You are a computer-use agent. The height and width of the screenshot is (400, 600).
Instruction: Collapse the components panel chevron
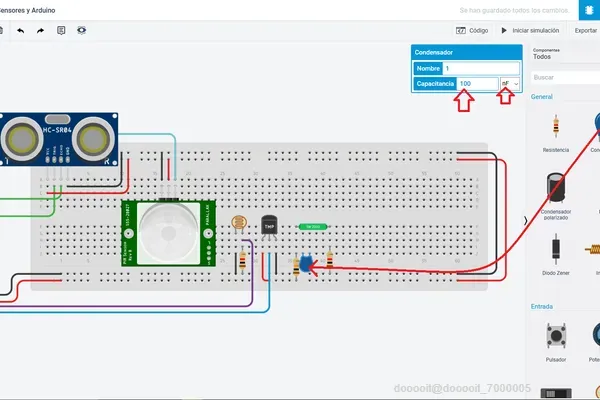click(x=526, y=221)
